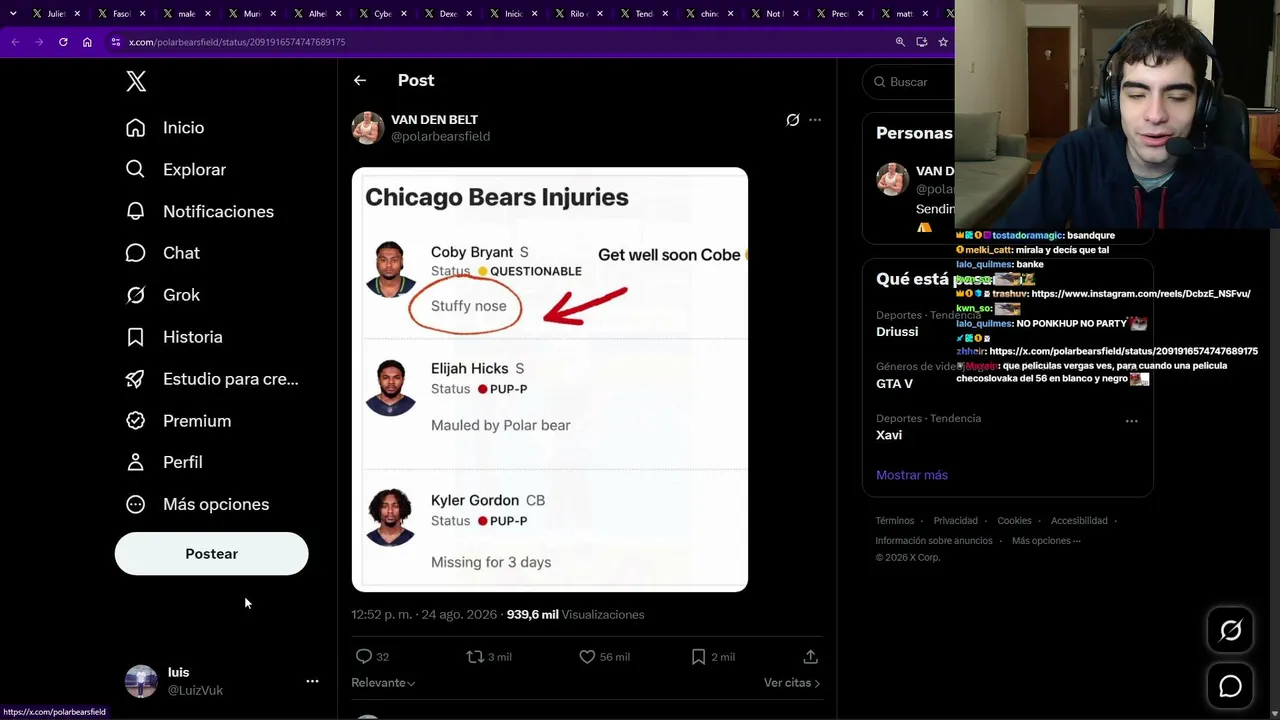Open Ver citas quotes link

(x=792, y=683)
